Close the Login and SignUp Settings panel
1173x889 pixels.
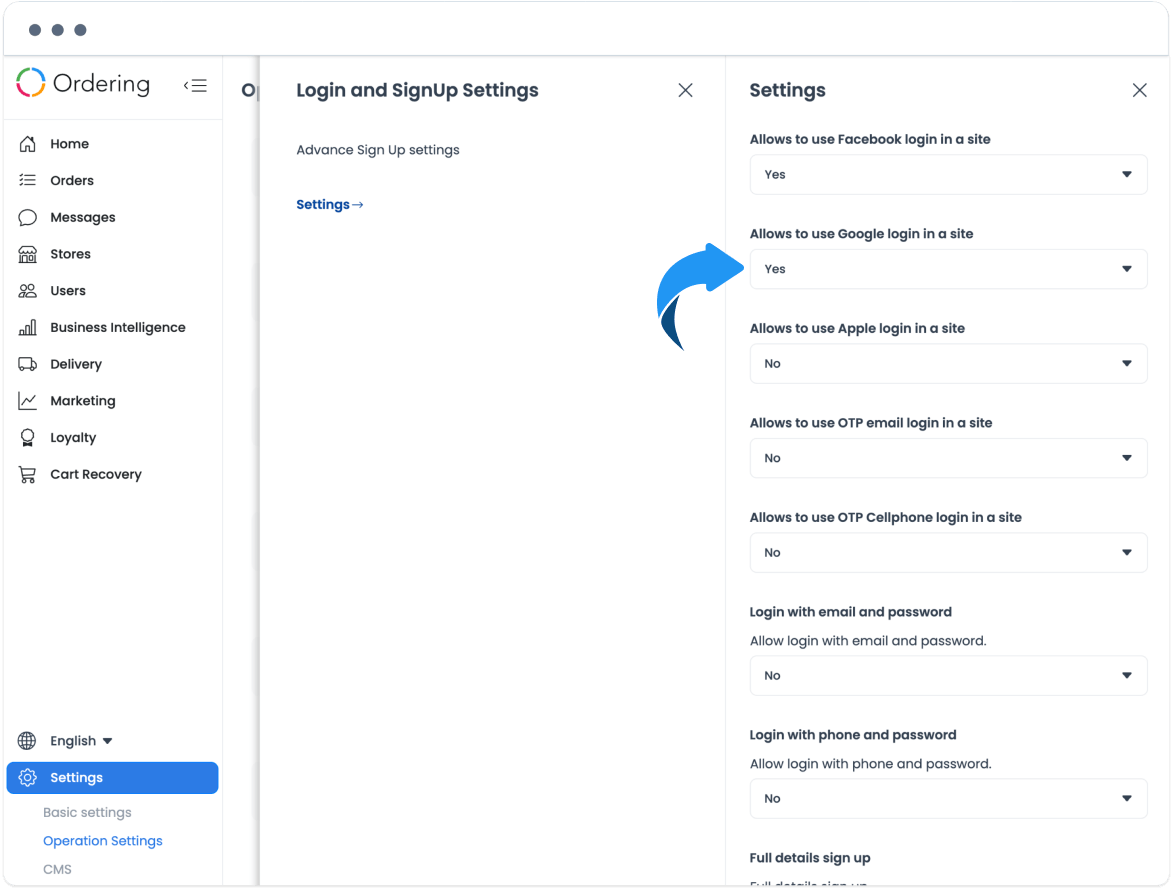685,91
